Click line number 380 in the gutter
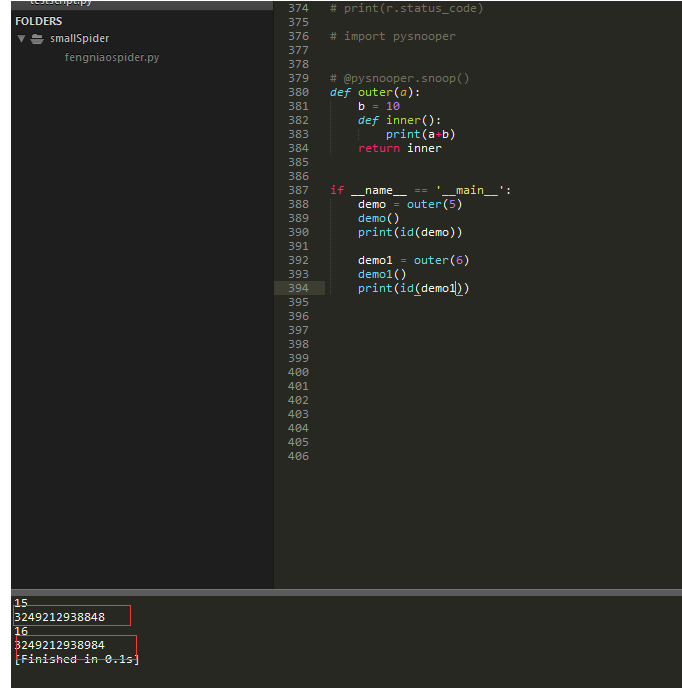The image size is (682, 688). [x=298, y=93]
